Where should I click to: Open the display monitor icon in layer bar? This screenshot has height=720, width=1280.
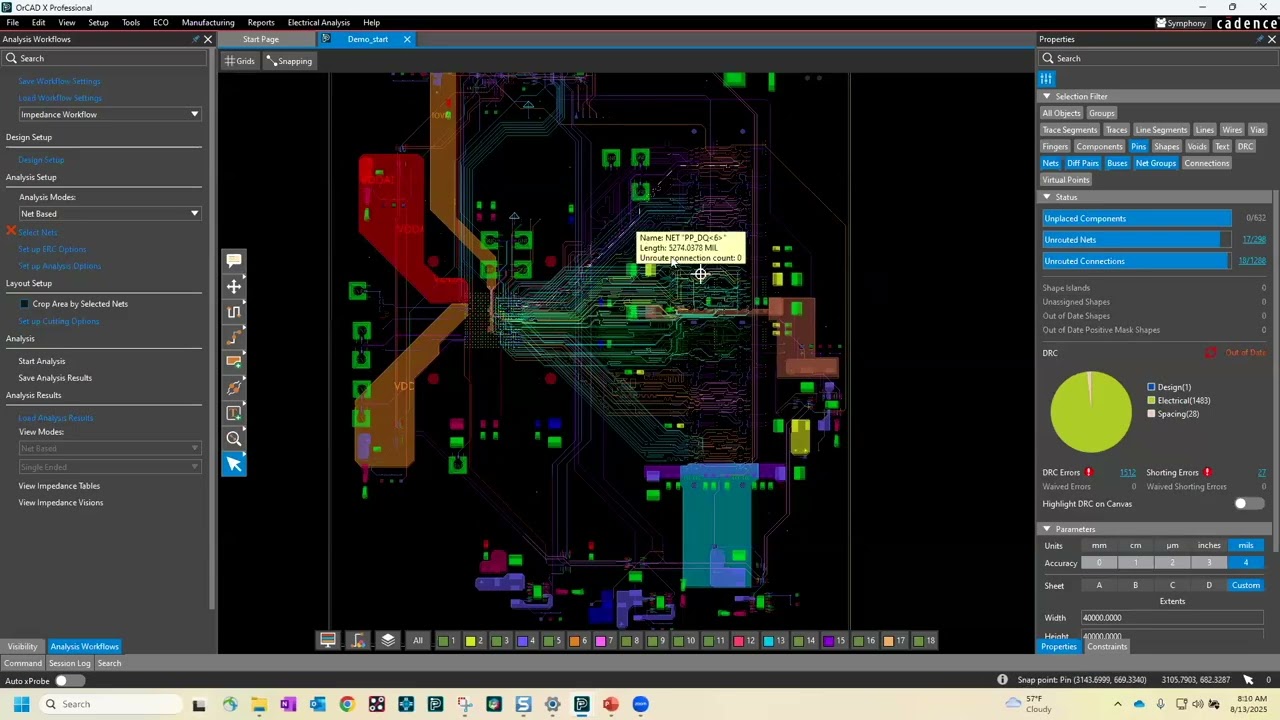coord(328,641)
